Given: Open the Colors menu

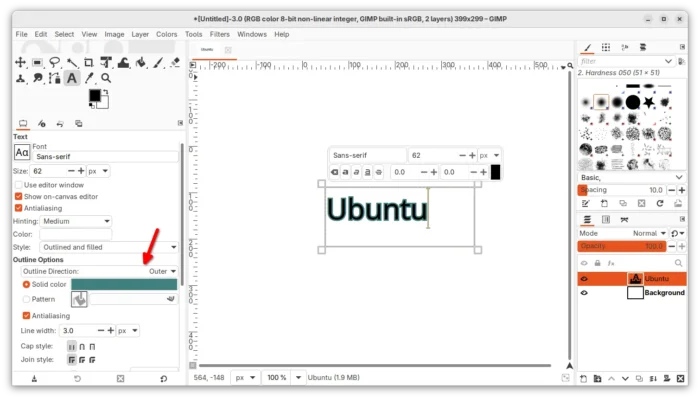Looking at the screenshot, I should tap(167, 34).
